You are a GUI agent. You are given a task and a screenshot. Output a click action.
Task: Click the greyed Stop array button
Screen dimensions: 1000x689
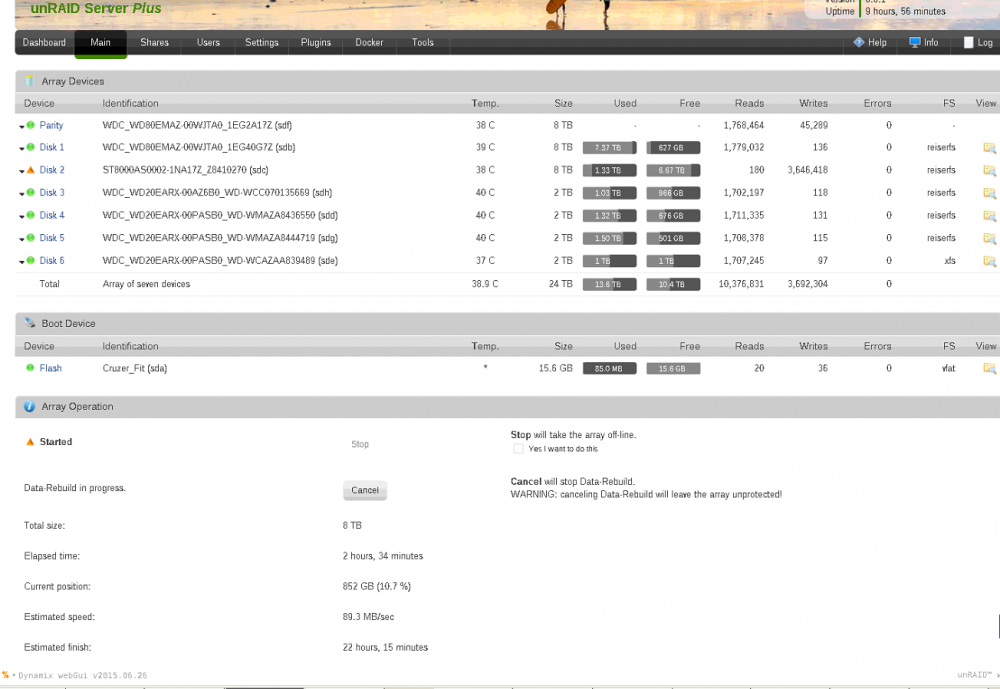(360, 444)
